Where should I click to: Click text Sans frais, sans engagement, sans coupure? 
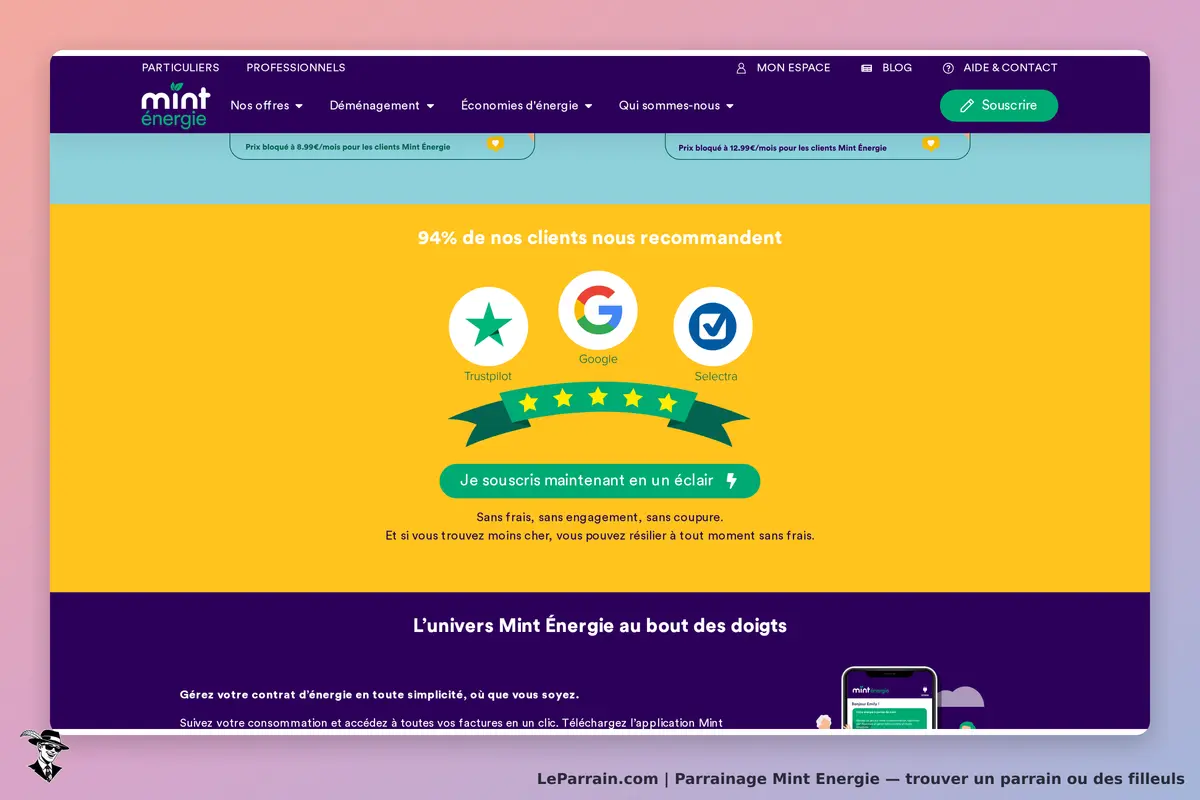(600, 517)
